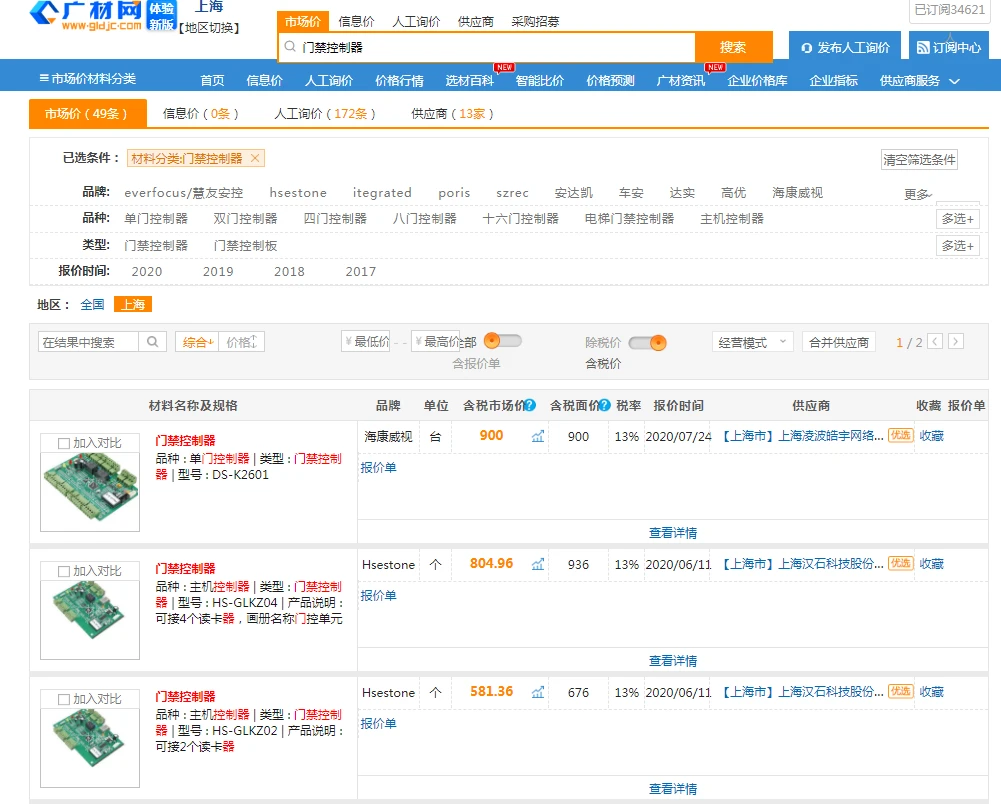Go to next results page arrow
Viewport: 1001px width, 804px height.
[956, 342]
